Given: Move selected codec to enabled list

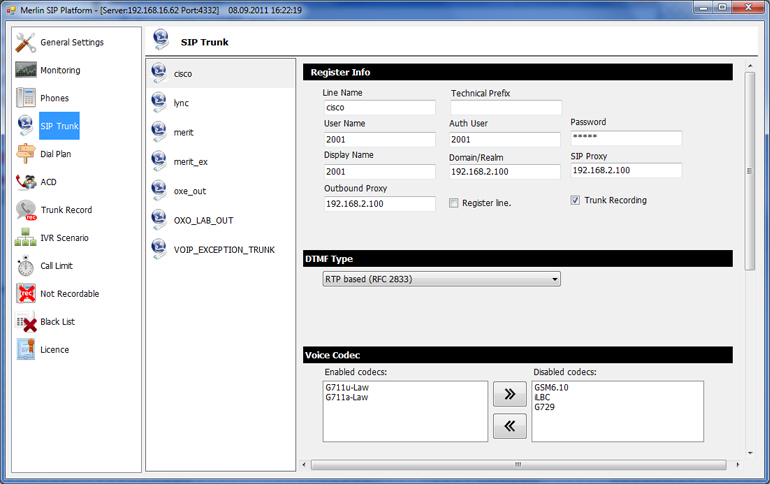Looking at the screenshot, I should (510, 426).
